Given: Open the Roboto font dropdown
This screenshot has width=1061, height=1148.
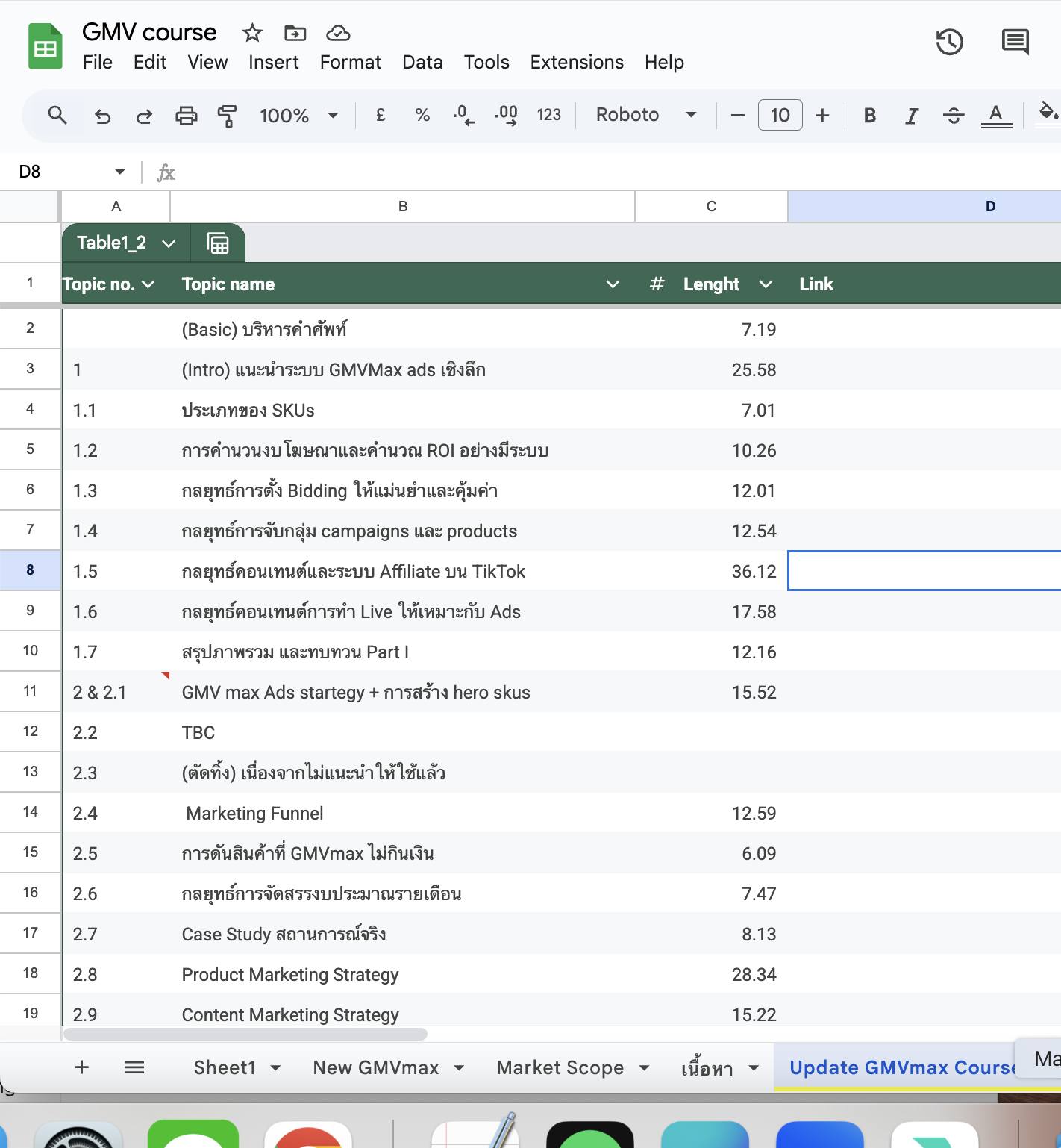Looking at the screenshot, I should click(x=645, y=115).
